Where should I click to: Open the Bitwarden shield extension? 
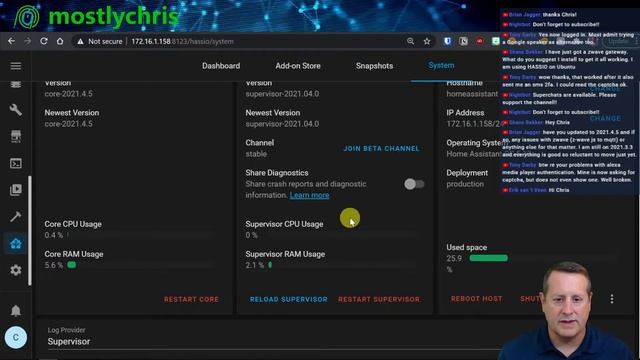447,41
